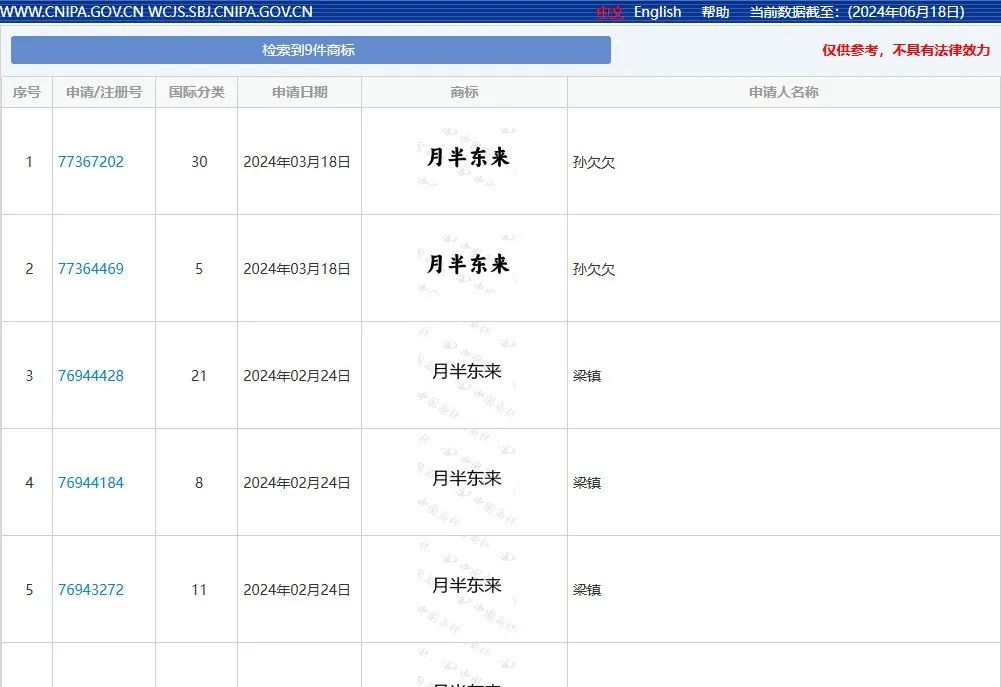The height and width of the screenshot is (687, 1001).
Task: Switch language to English
Action: click(x=657, y=12)
